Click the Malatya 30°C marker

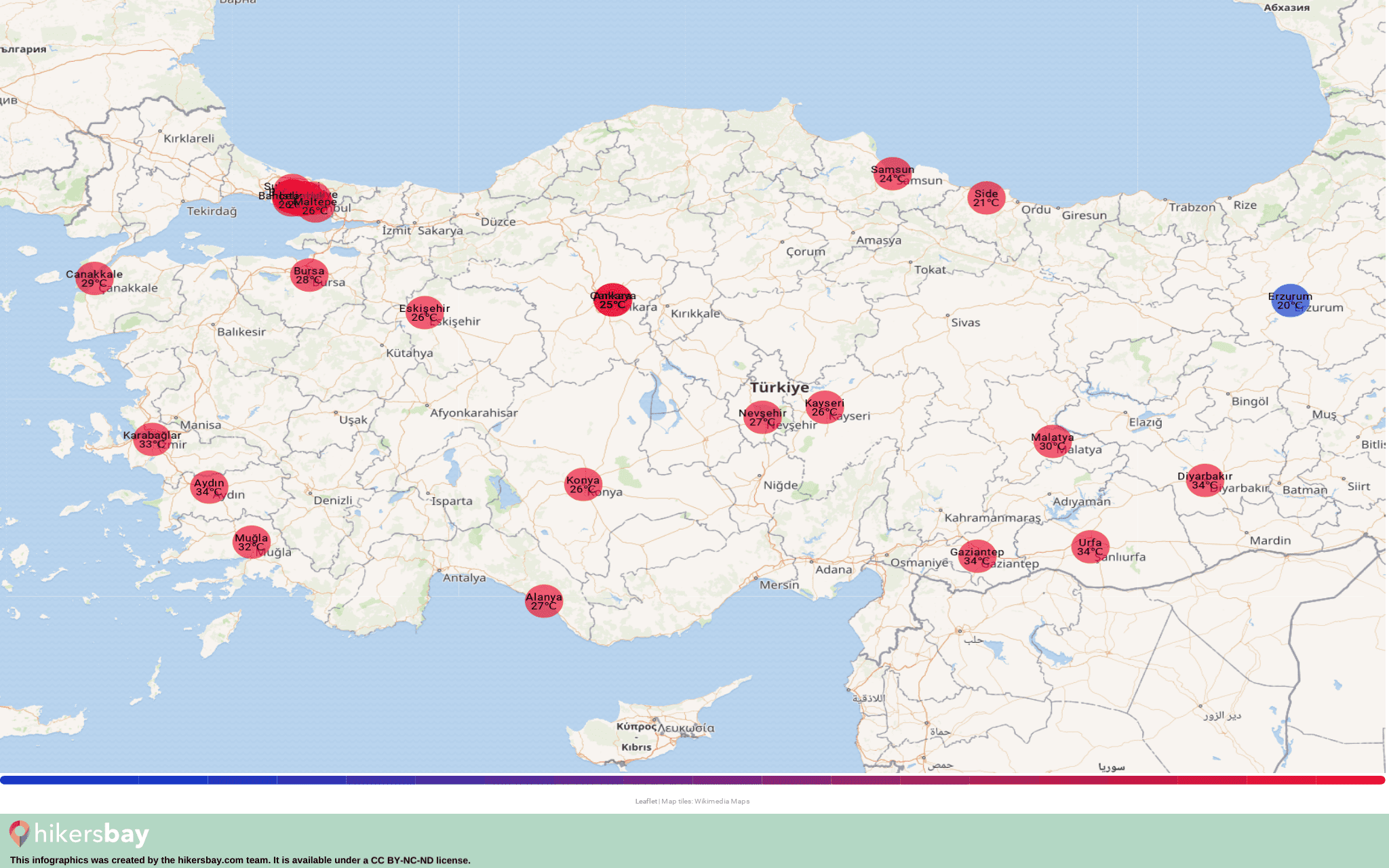point(1052,441)
